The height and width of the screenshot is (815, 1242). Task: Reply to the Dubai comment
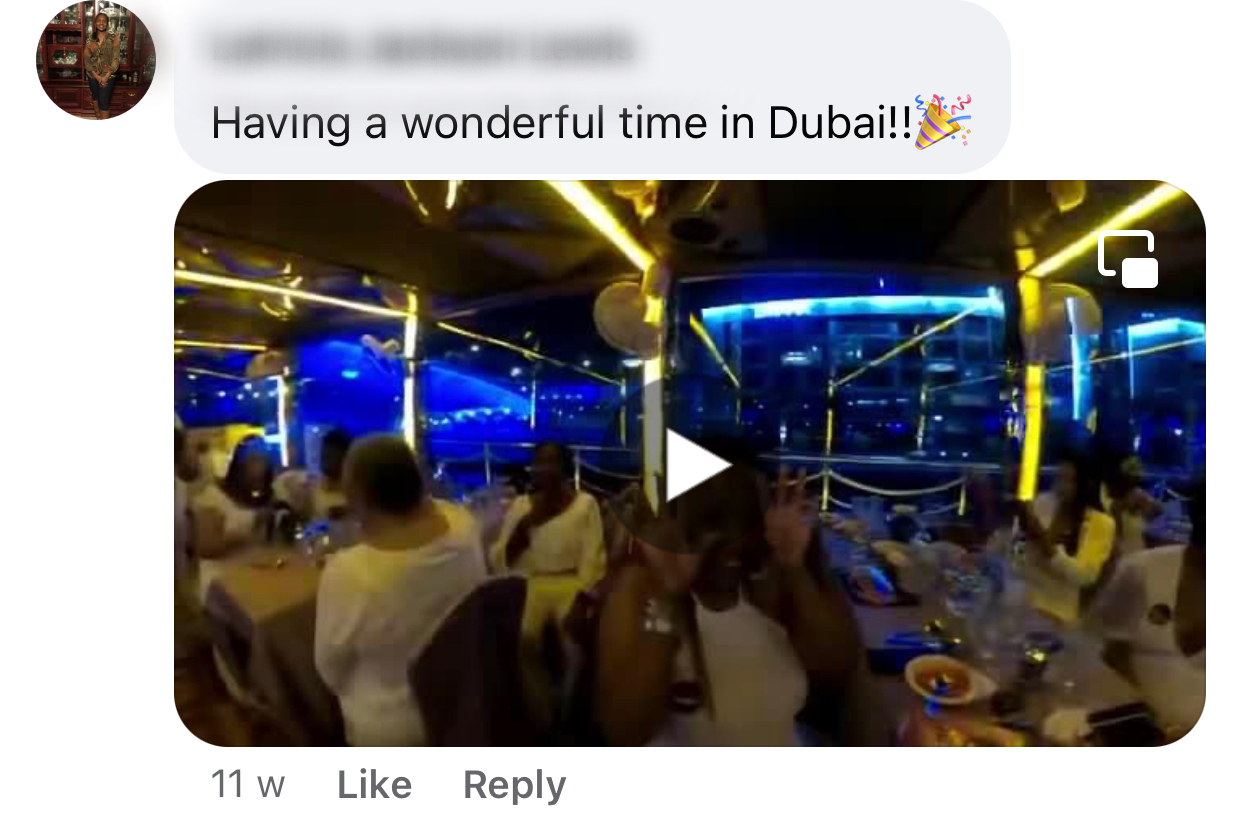(x=514, y=785)
